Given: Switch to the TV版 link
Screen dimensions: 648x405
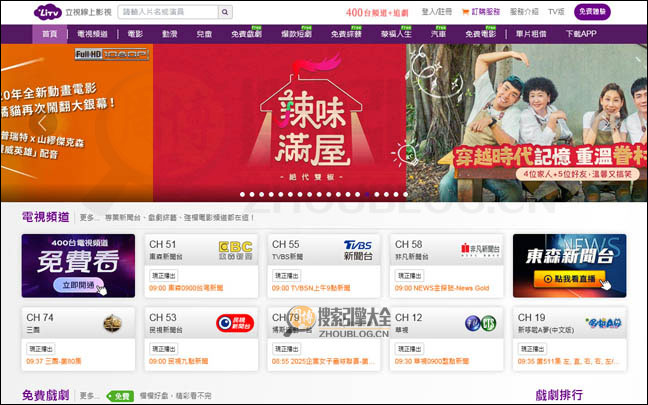Looking at the screenshot, I should (556, 12).
